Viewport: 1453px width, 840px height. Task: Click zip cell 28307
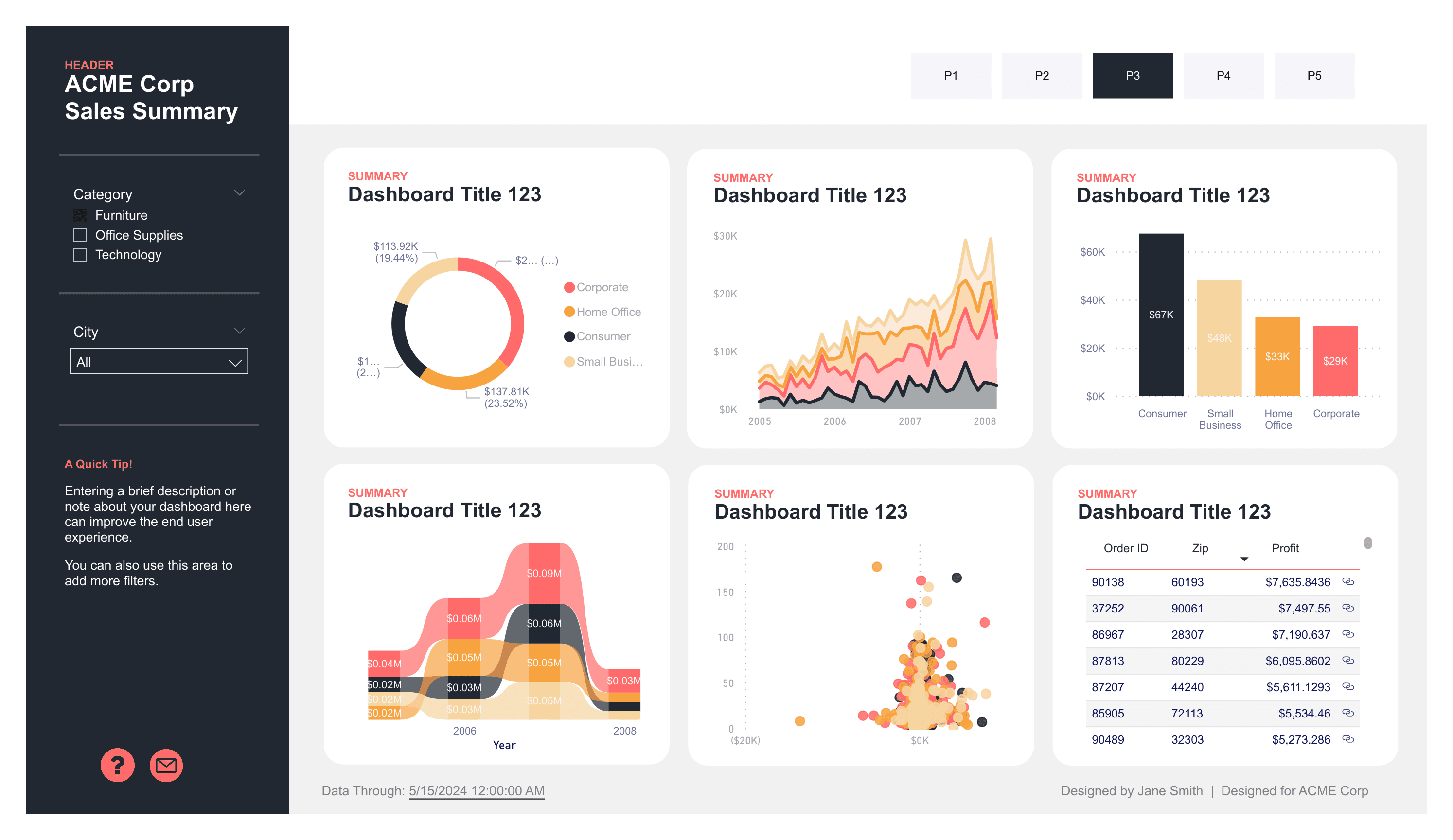pos(1187,634)
